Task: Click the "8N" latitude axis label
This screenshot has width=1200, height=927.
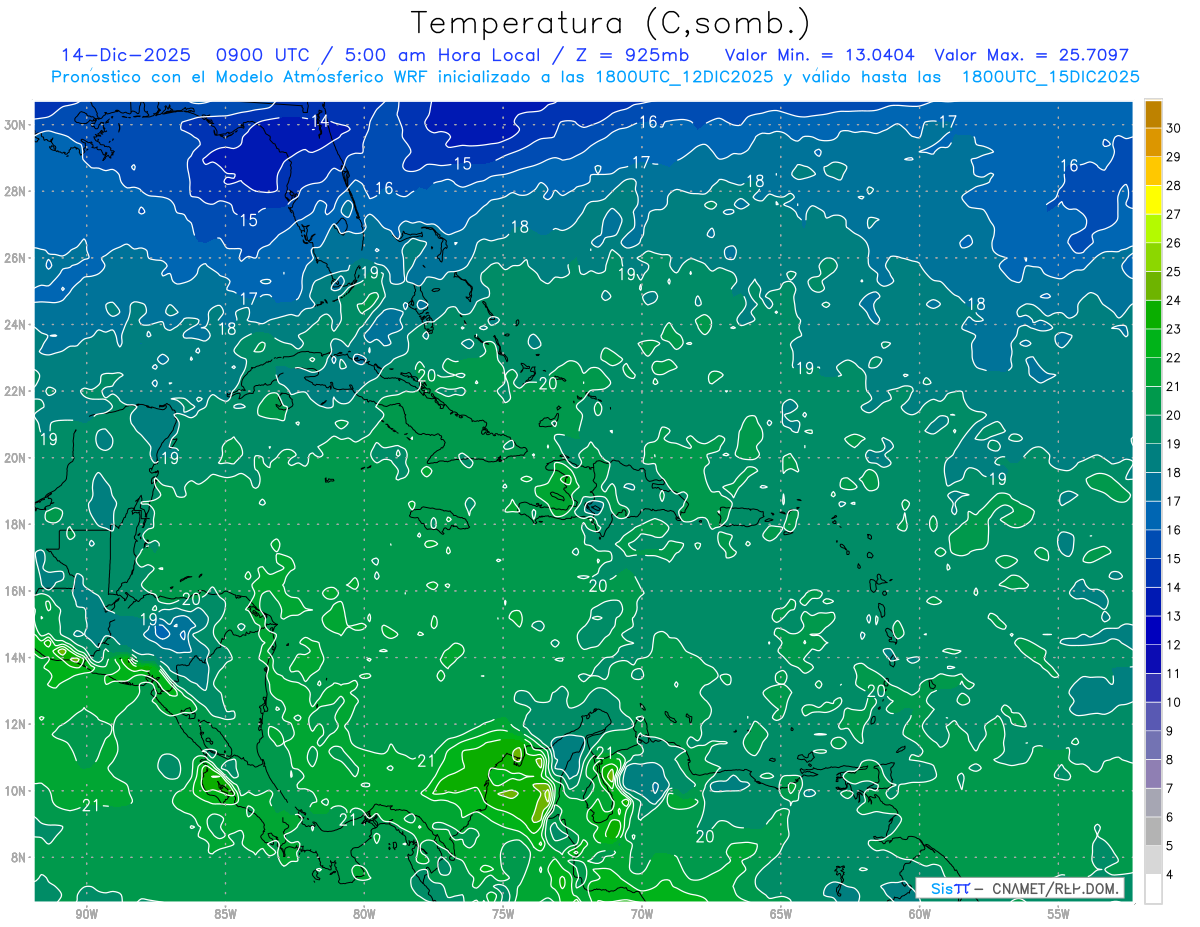Action: pyautogui.click(x=19, y=857)
